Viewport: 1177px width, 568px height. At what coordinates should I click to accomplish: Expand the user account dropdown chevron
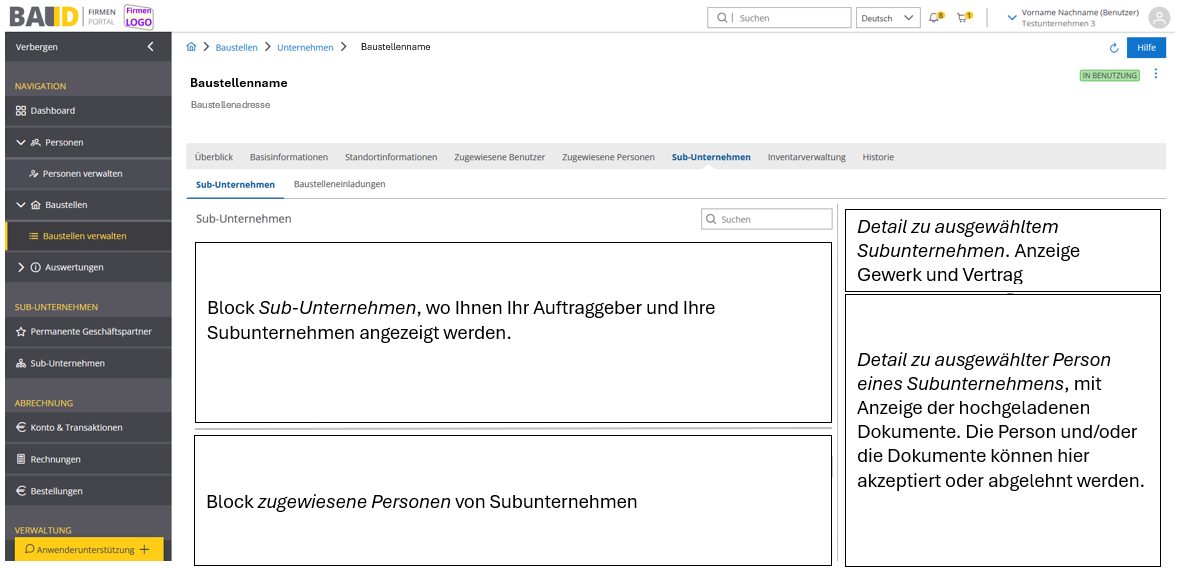tap(1011, 18)
